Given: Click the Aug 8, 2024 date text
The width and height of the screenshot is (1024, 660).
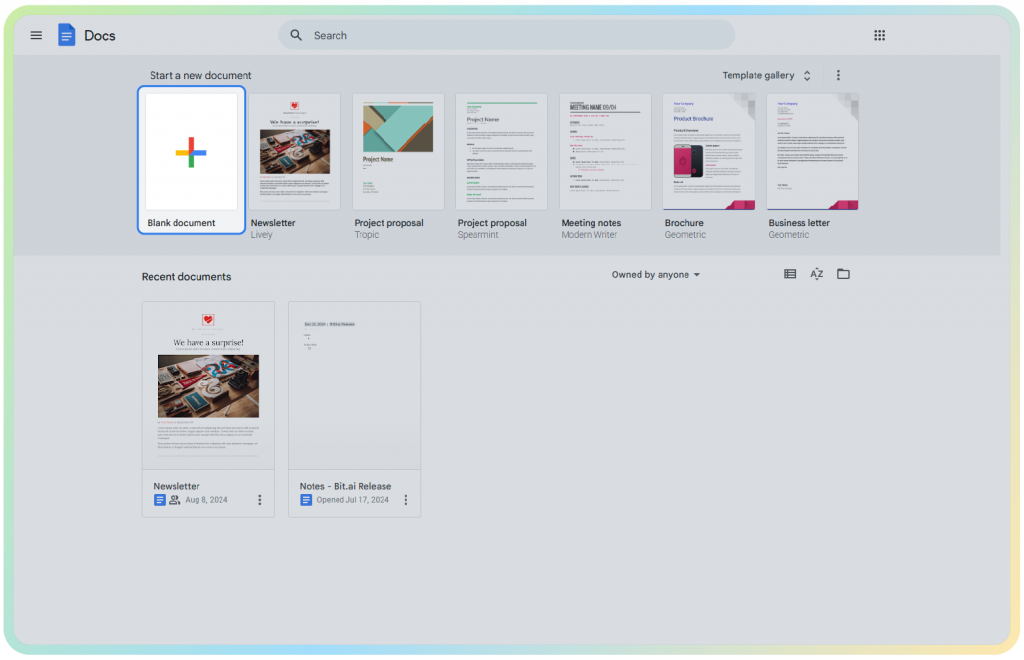Looking at the screenshot, I should (206, 500).
